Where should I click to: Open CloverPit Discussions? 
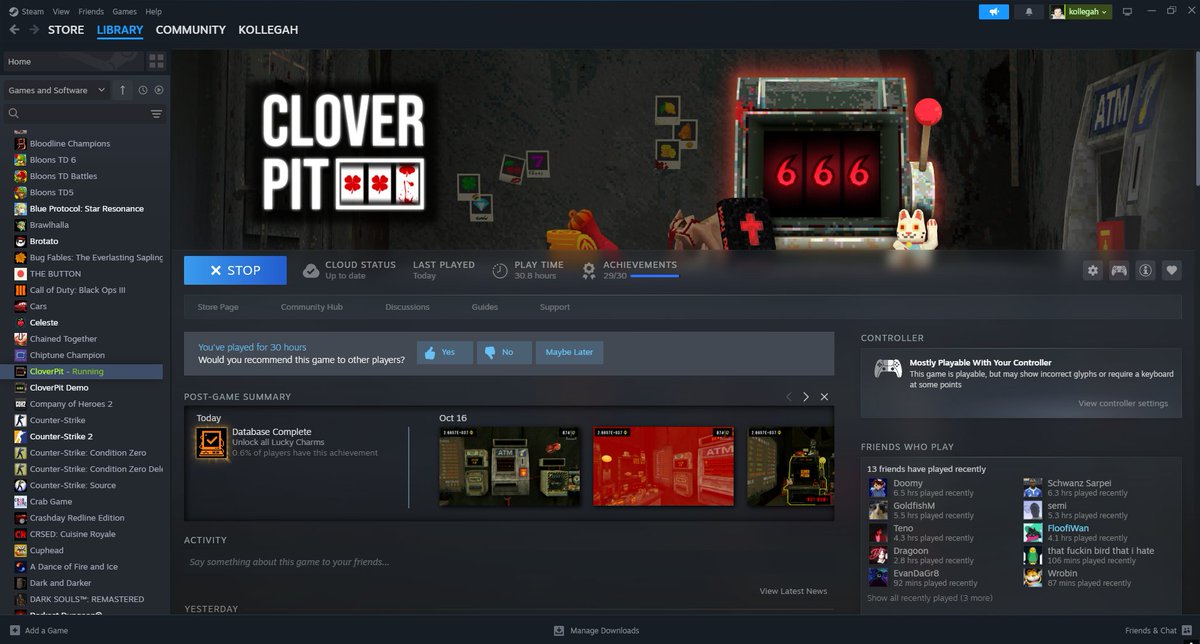(407, 307)
